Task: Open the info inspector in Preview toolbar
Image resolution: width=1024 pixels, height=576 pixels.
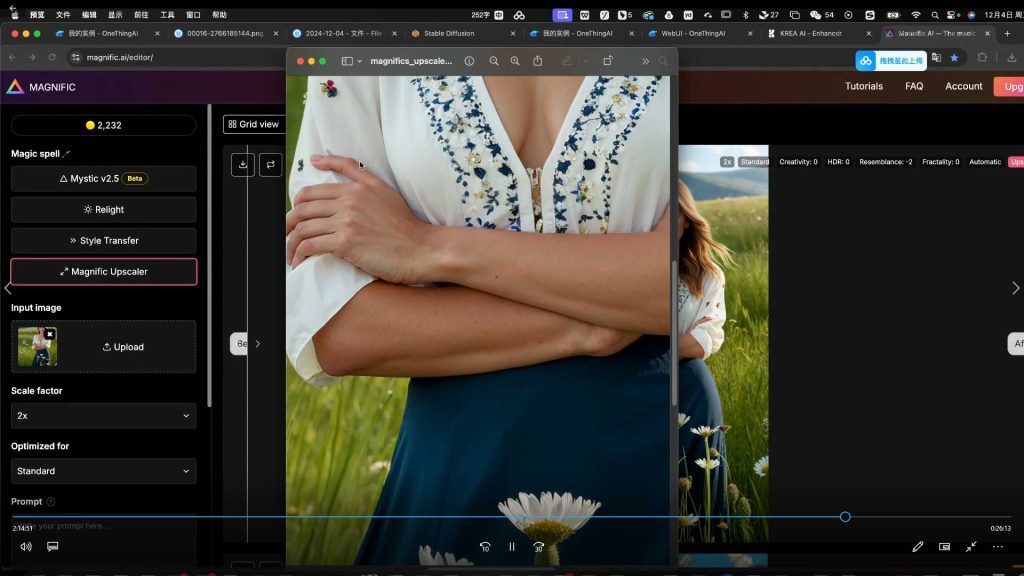Action: click(469, 61)
